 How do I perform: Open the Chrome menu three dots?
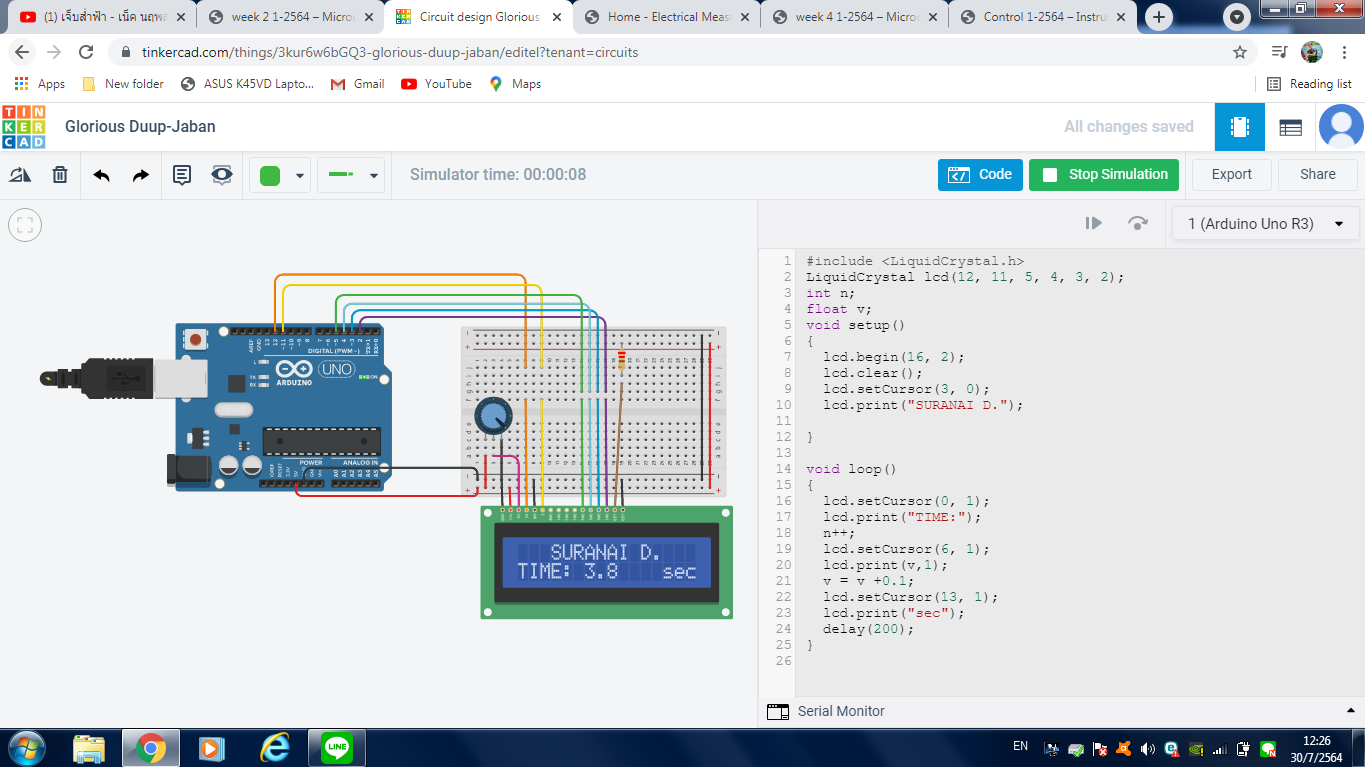[x=1345, y=52]
